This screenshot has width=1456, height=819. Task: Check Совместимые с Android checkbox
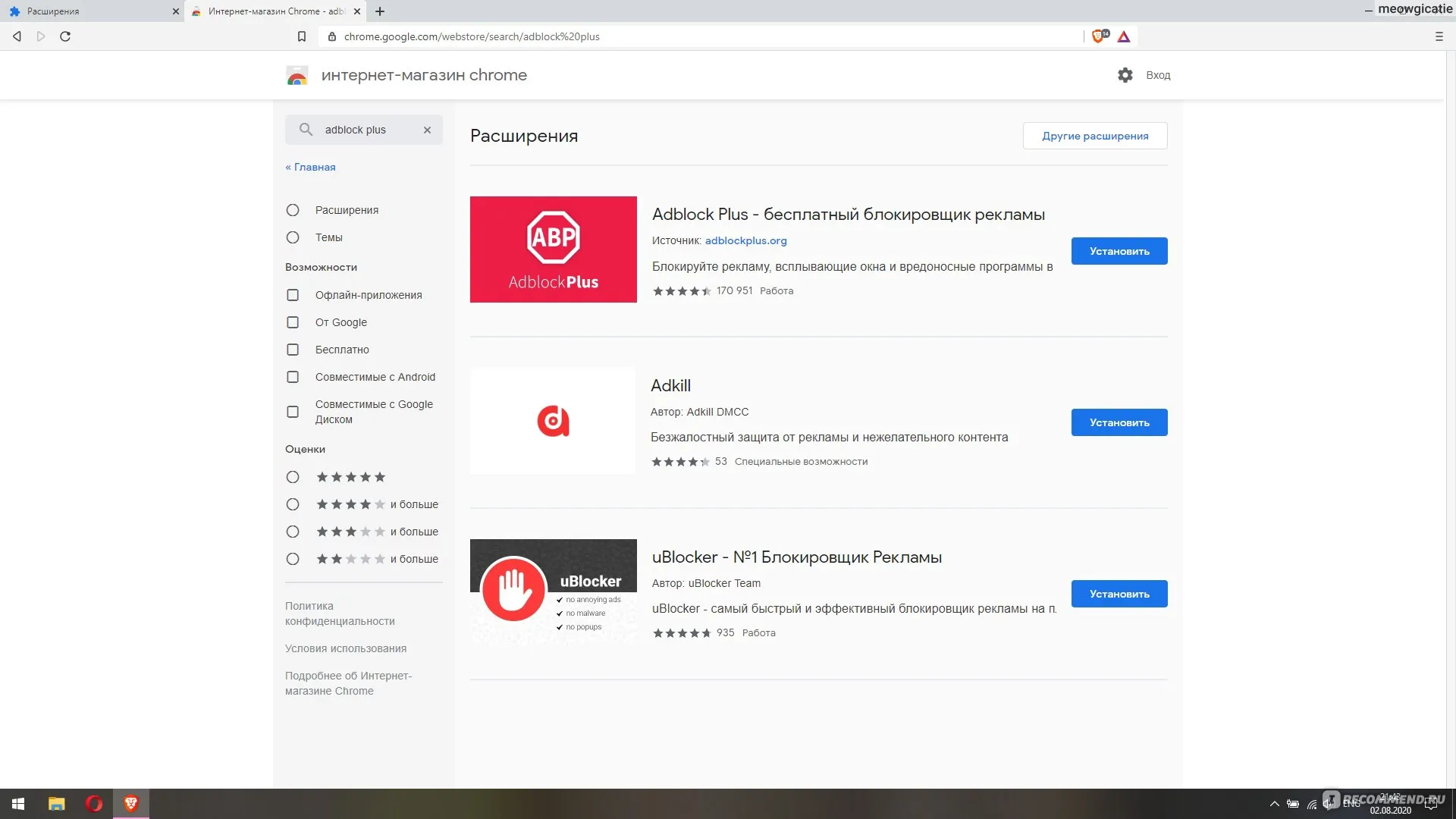[293, 377]
